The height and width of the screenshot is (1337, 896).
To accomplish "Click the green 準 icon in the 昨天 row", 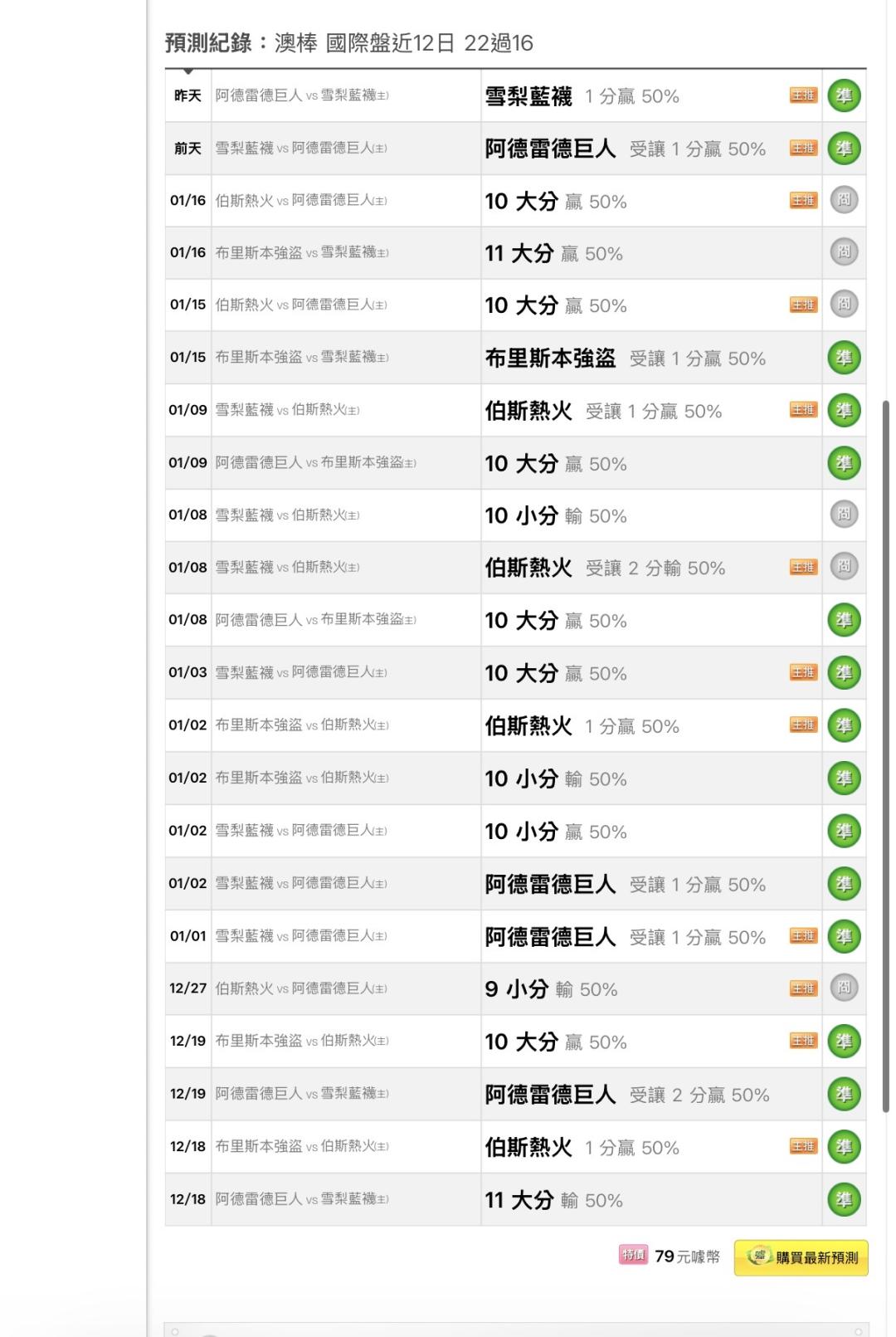I will tap(844, 95).
